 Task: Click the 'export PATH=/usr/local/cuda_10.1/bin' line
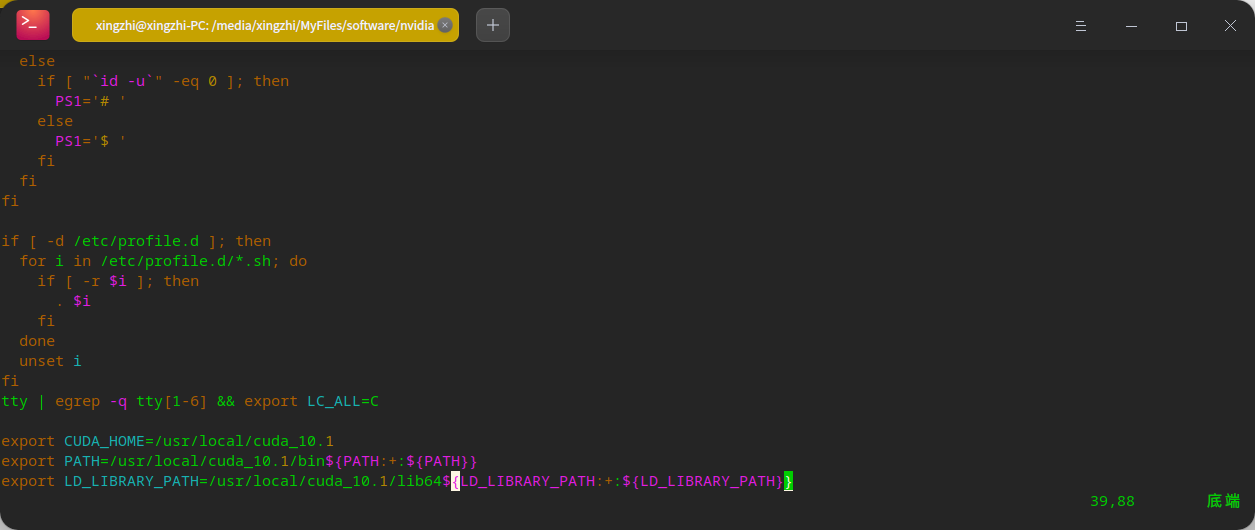click(x=240, y=461)
